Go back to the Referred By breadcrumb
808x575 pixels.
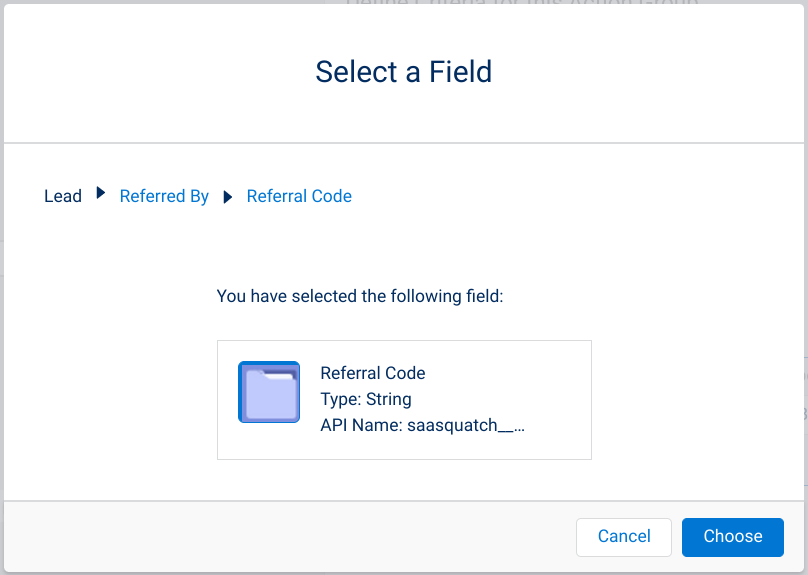point(164,196)
